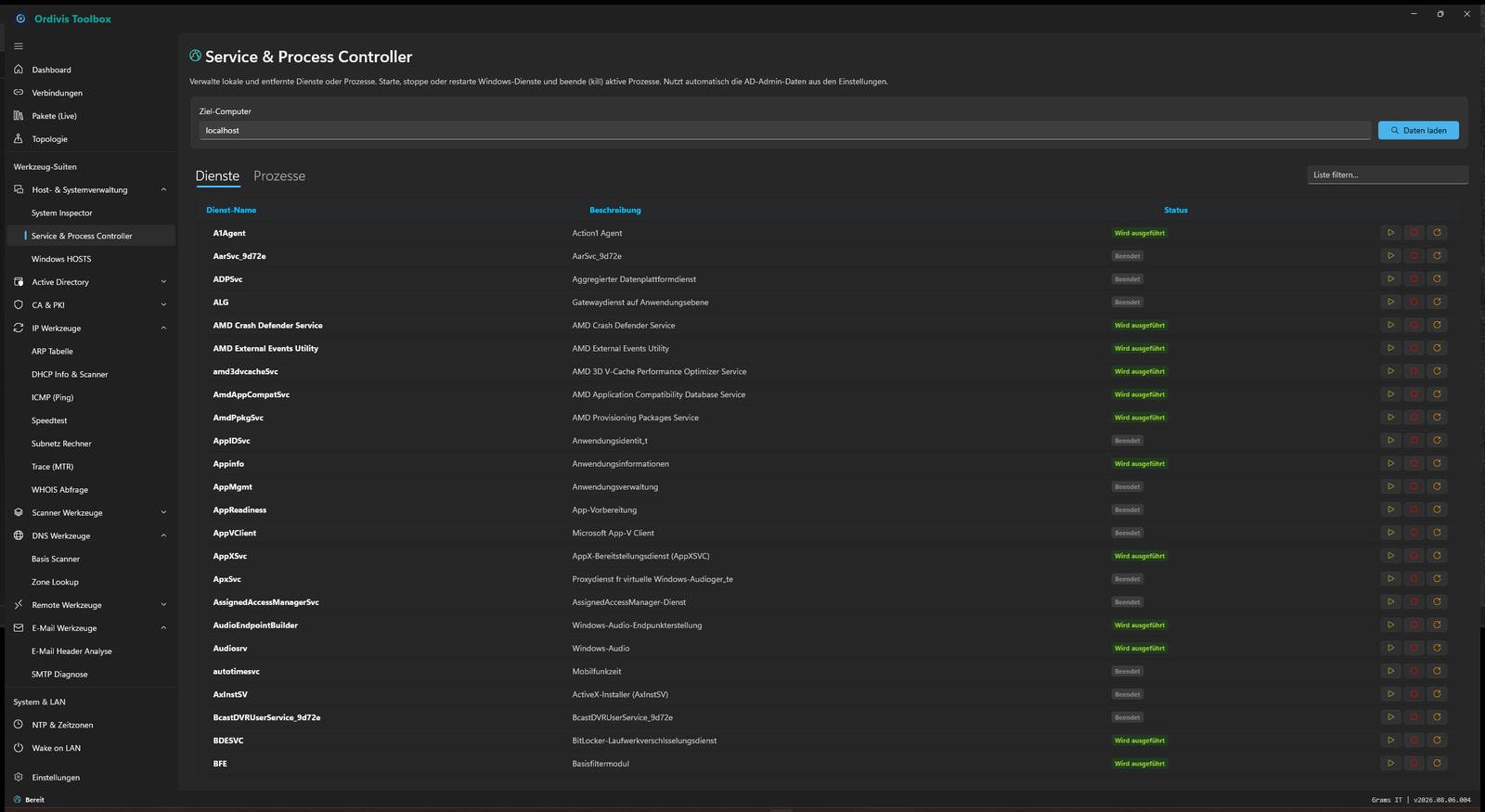Stop the A1Agent service
The width and height of the screenshot is (1485, 812).
(1414, 233)
